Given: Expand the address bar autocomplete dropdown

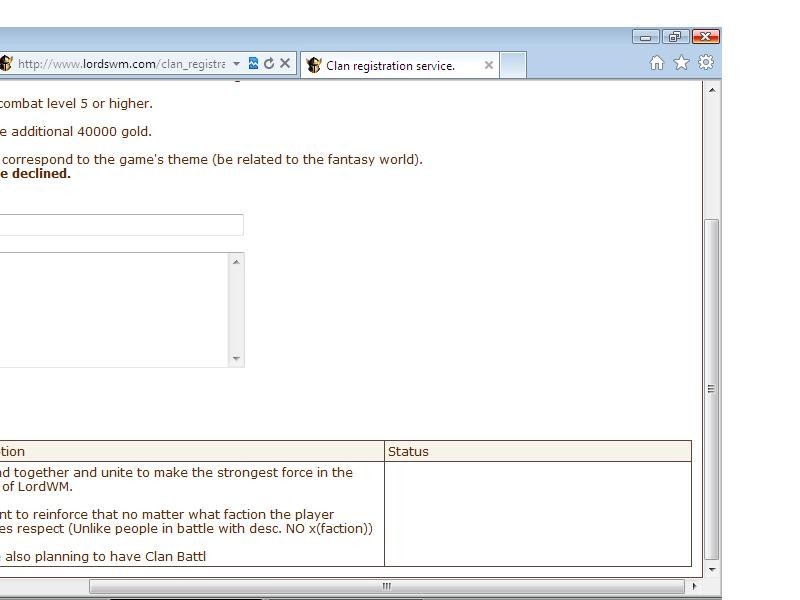Looking at the screenshot, I should coord(236,64).
